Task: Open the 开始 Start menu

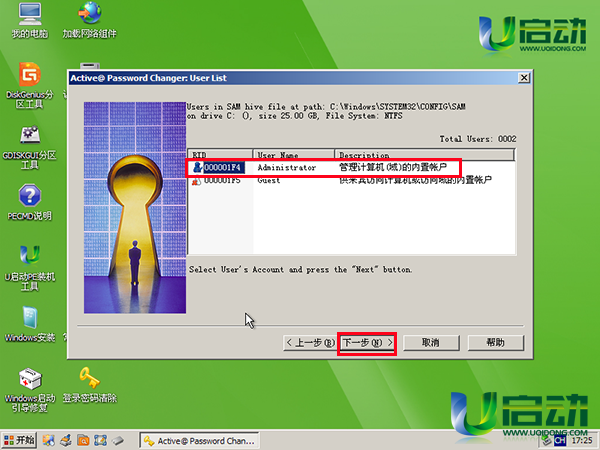Action: 19,440
